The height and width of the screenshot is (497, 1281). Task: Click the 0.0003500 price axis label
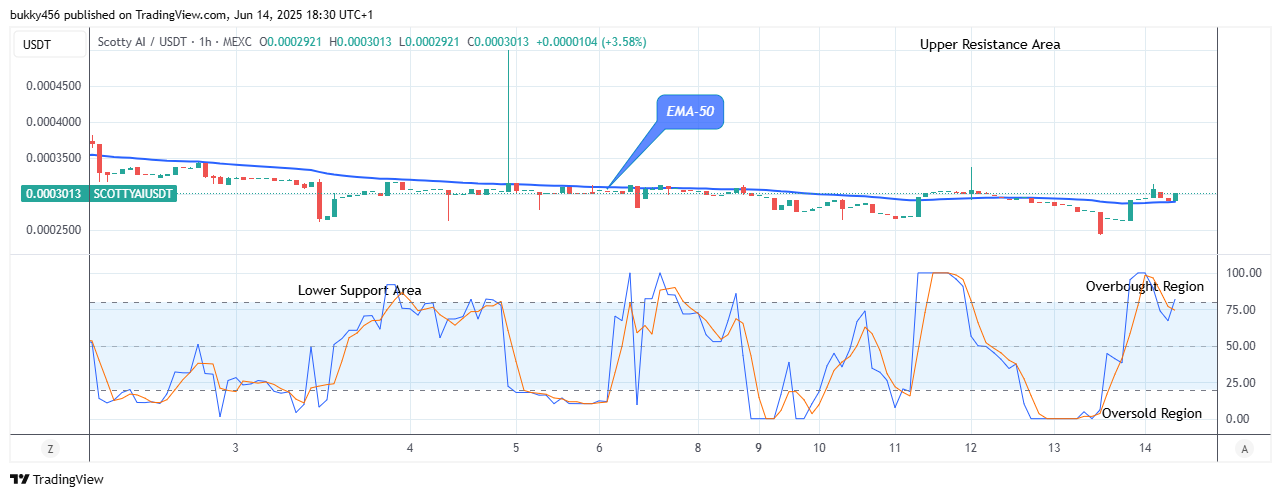[53, 158]
